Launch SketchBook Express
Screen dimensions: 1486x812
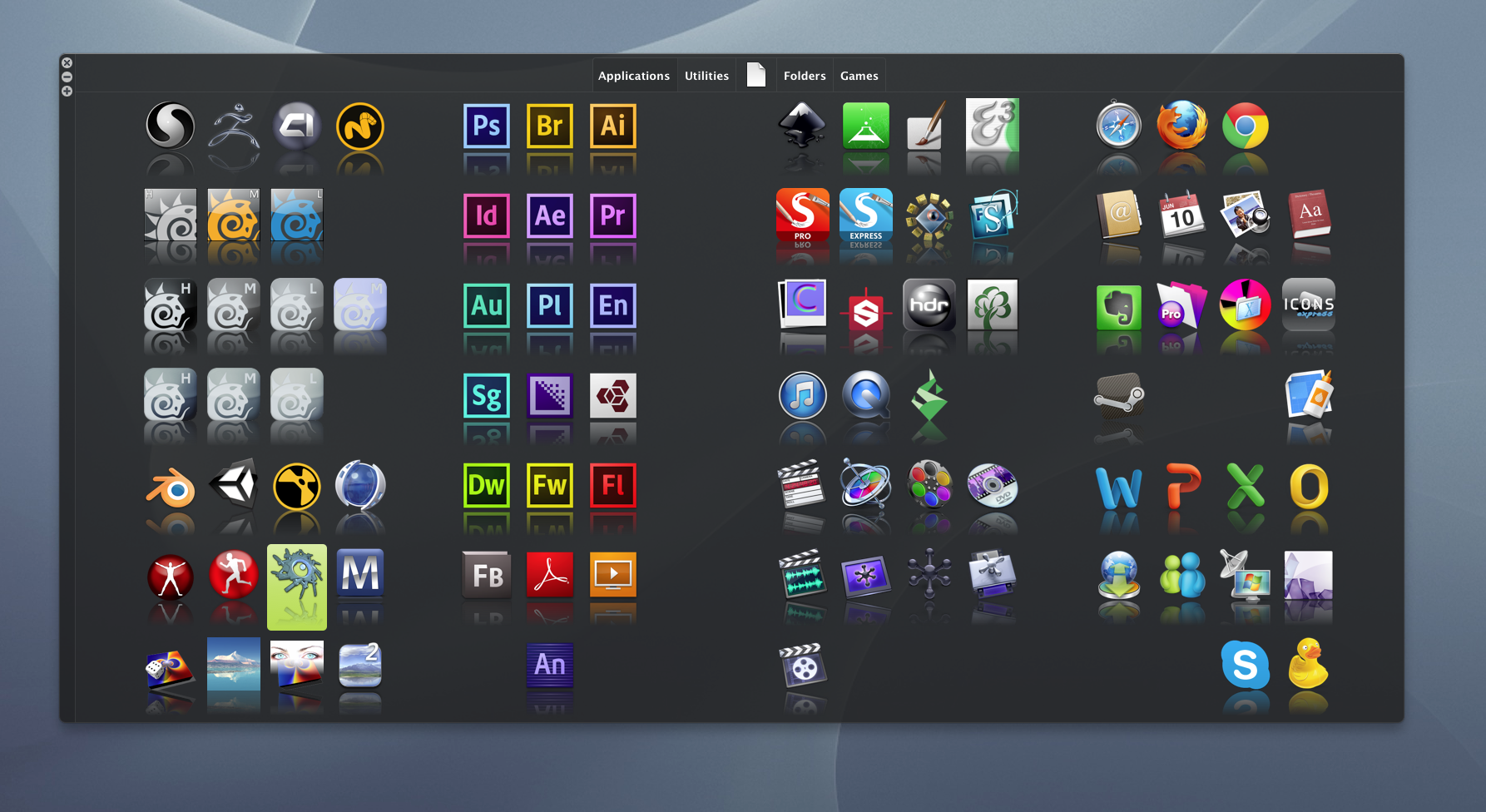tap(865, 215)
